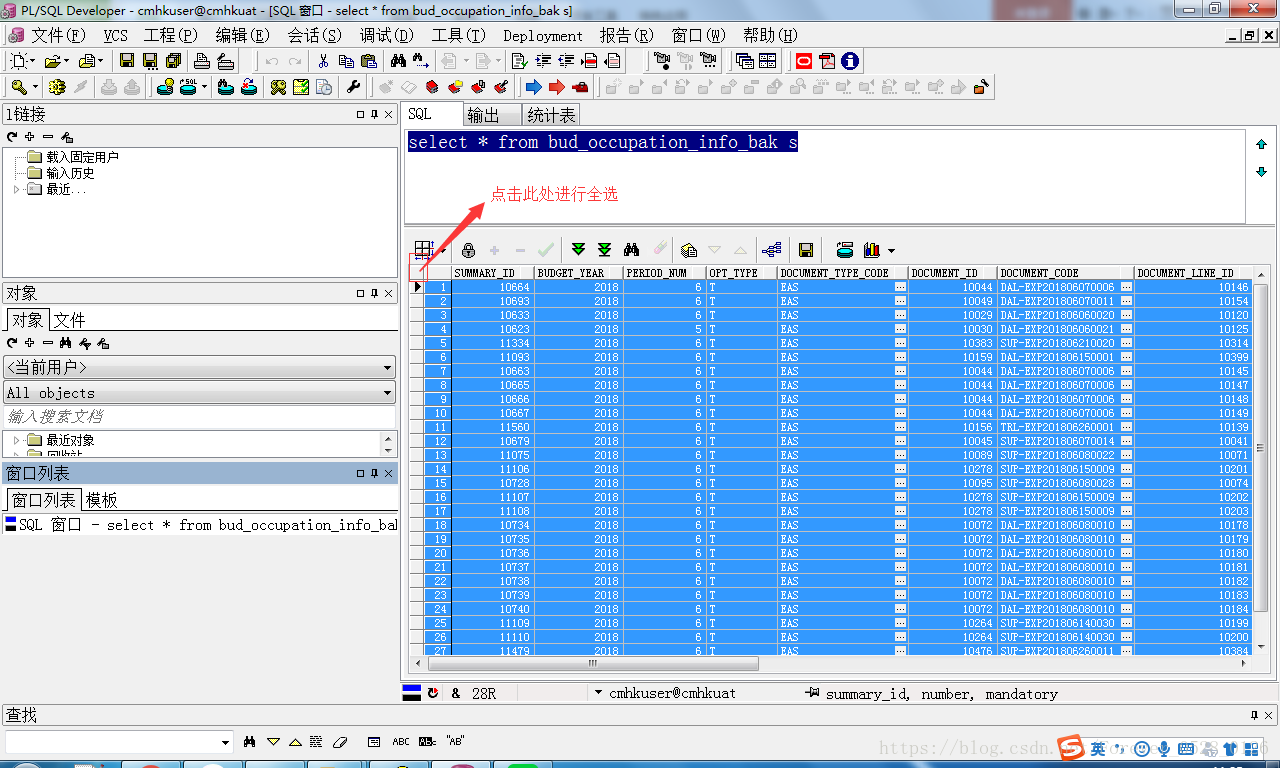Fetch last page with green arrow bar icon
Screen dimensions: 1280x768
(x=604, y=250)
